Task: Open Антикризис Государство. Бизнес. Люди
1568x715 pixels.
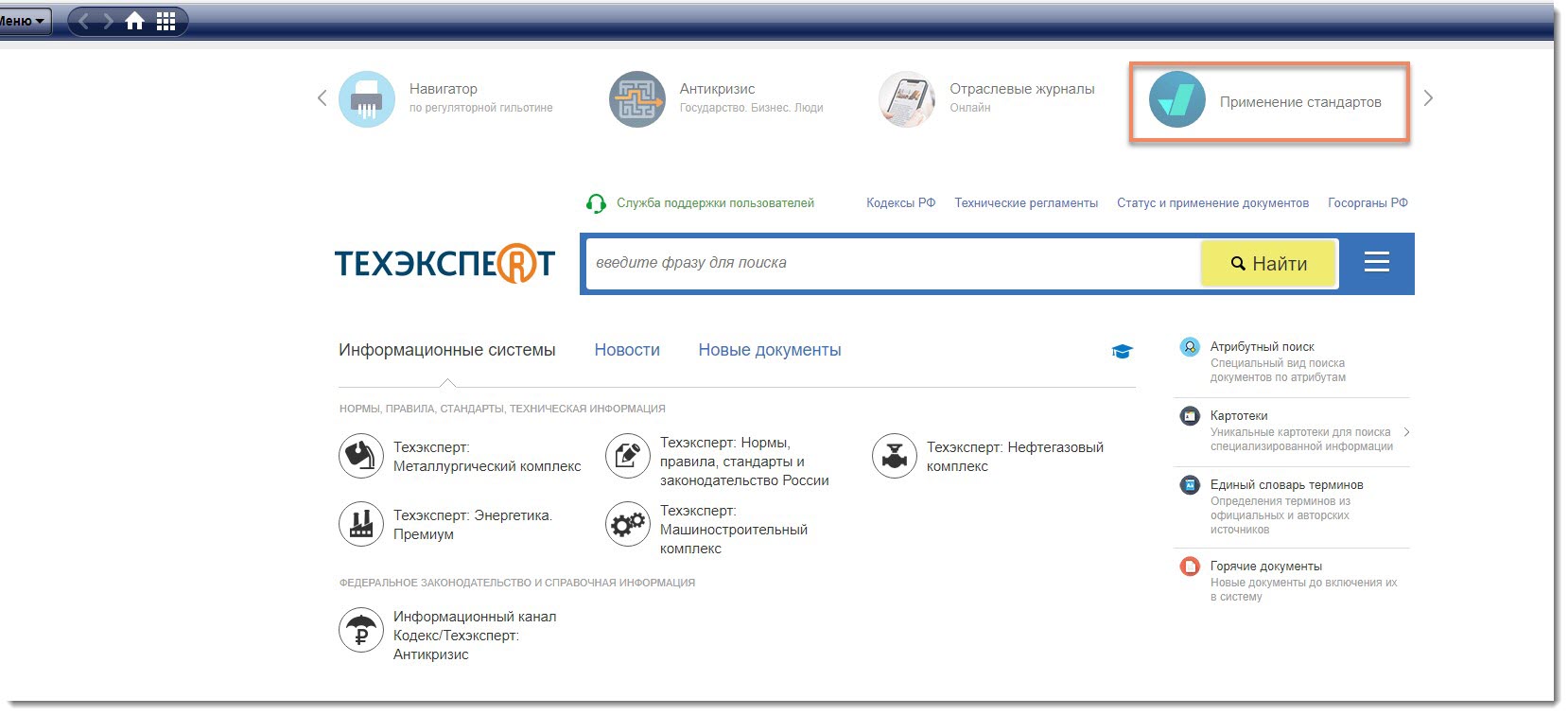Action: point(751,97)
